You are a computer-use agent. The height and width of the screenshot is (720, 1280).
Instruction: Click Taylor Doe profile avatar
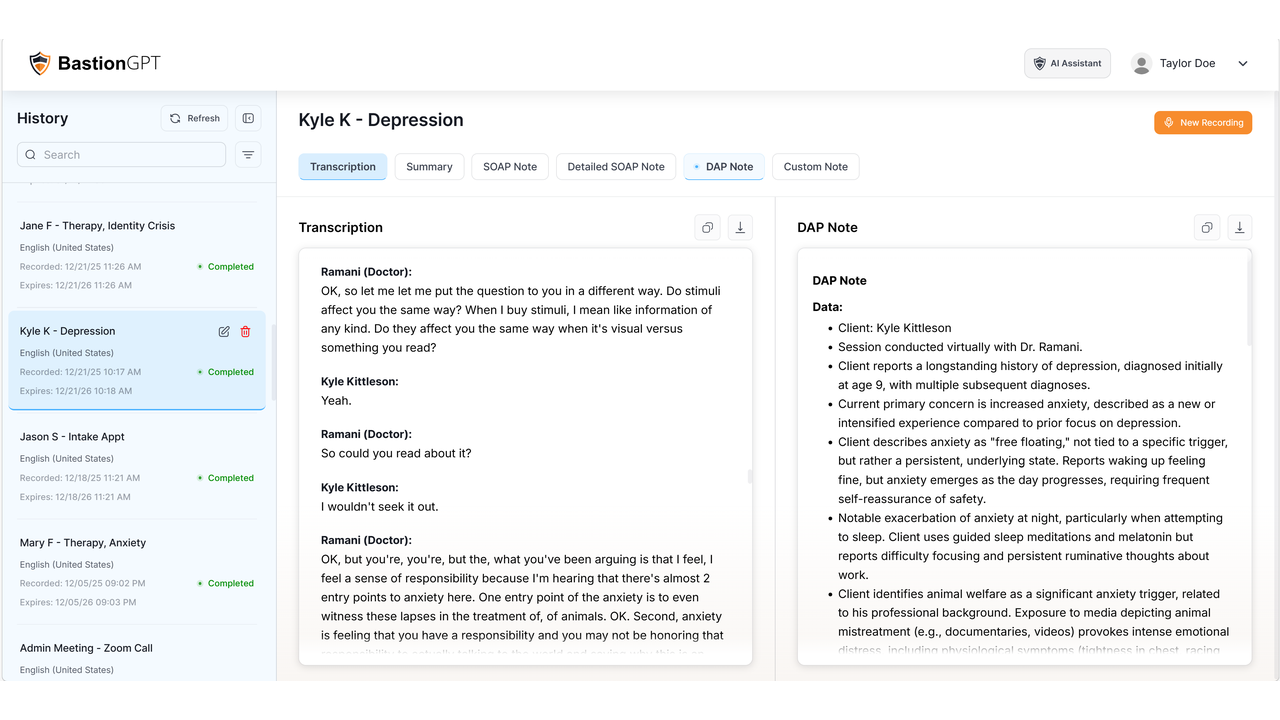[x=1141, y=63]
